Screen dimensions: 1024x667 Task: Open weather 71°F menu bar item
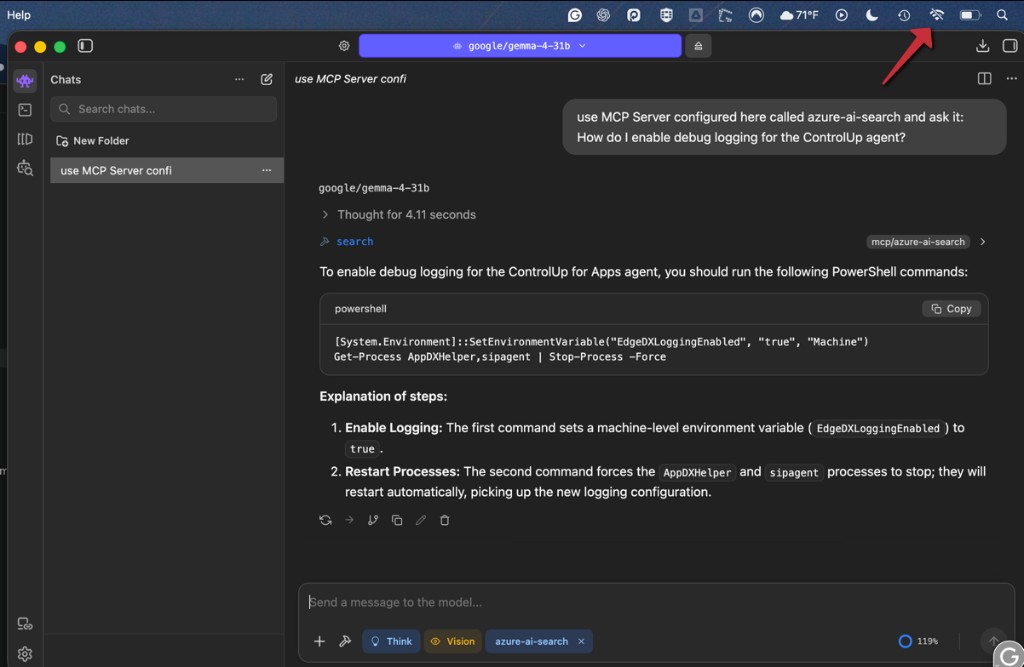point(799,14)
